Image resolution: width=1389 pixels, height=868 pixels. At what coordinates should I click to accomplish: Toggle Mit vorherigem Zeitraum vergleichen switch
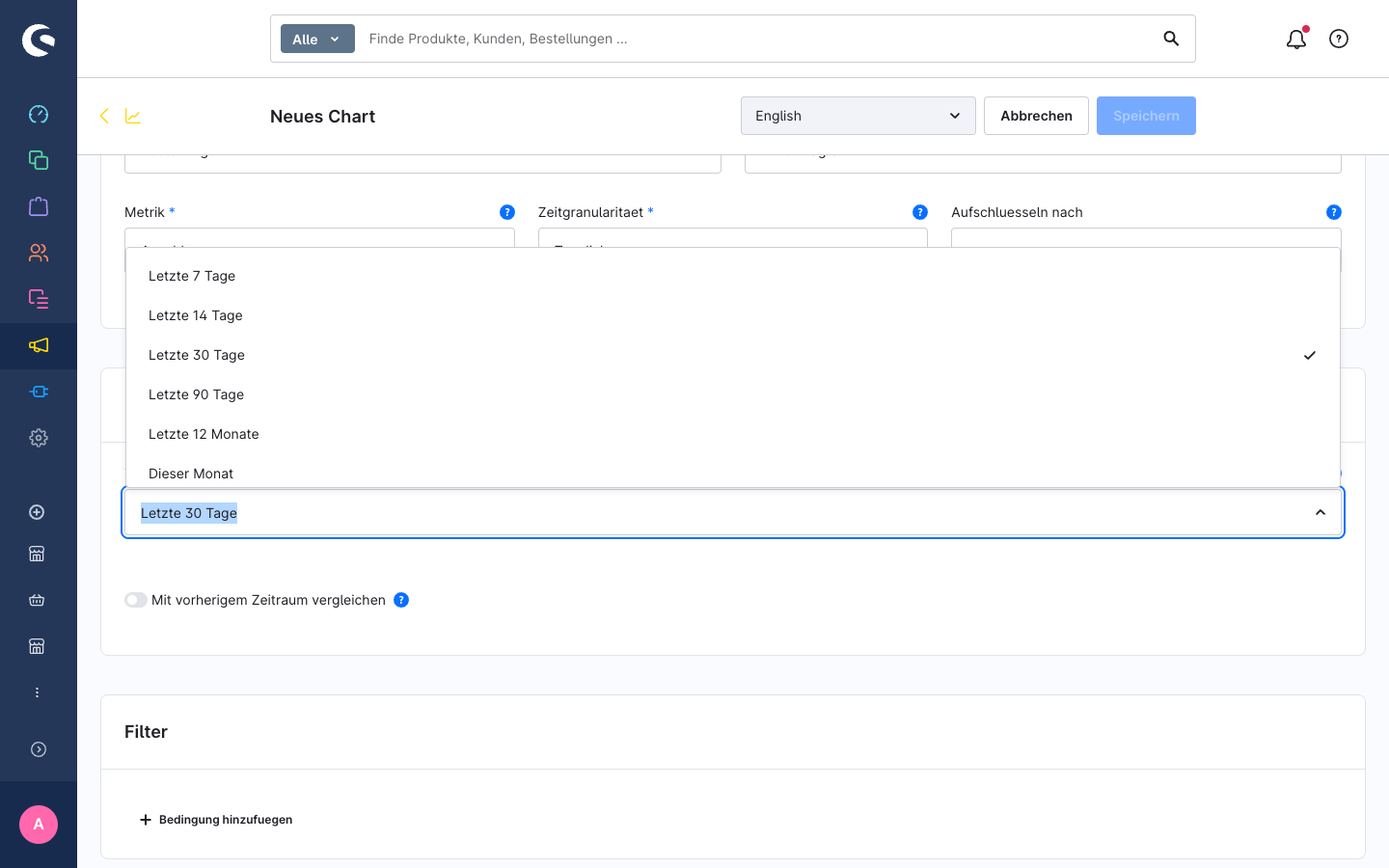[136, 600]
